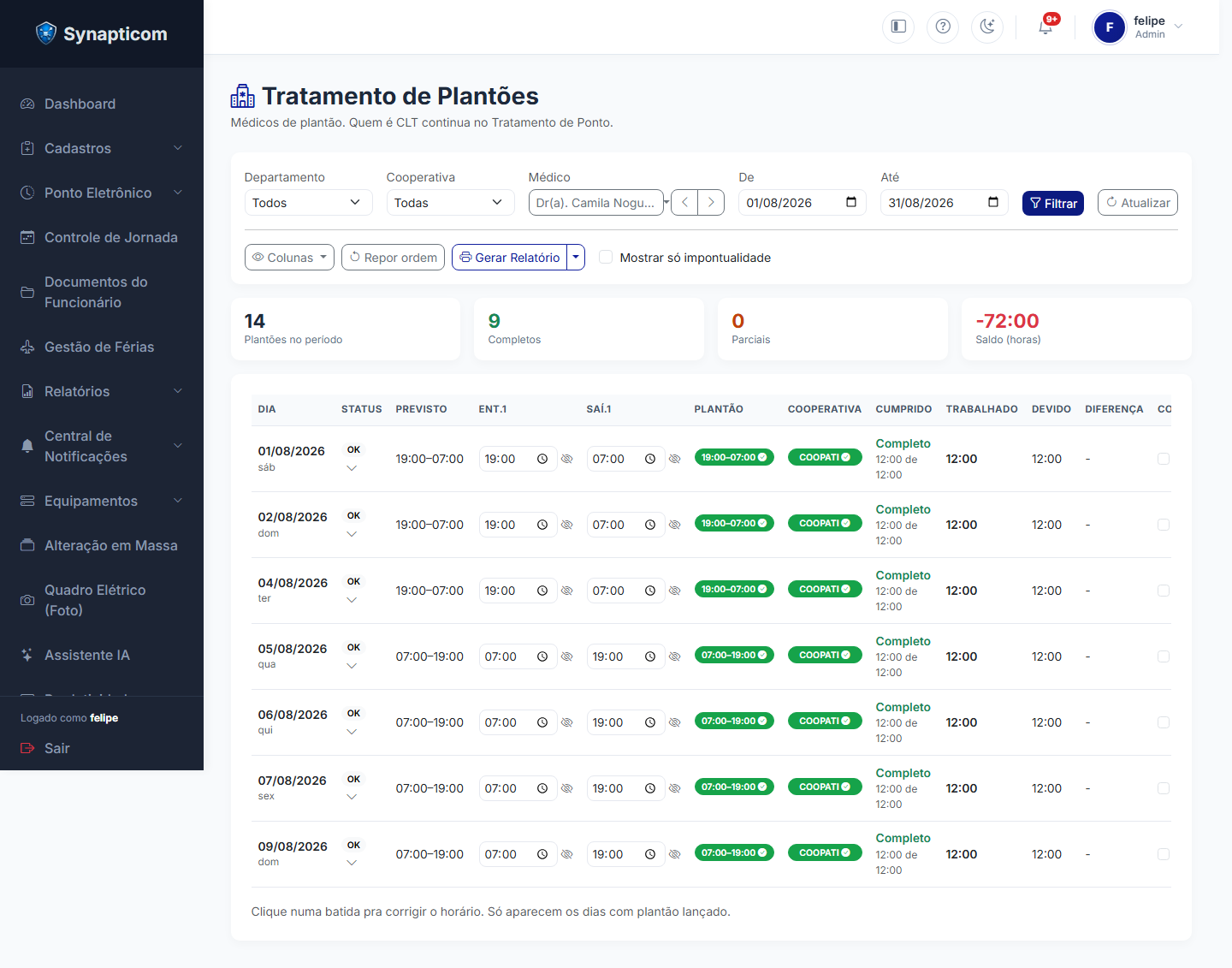Click the Filtrar button

coord(1053,203)
